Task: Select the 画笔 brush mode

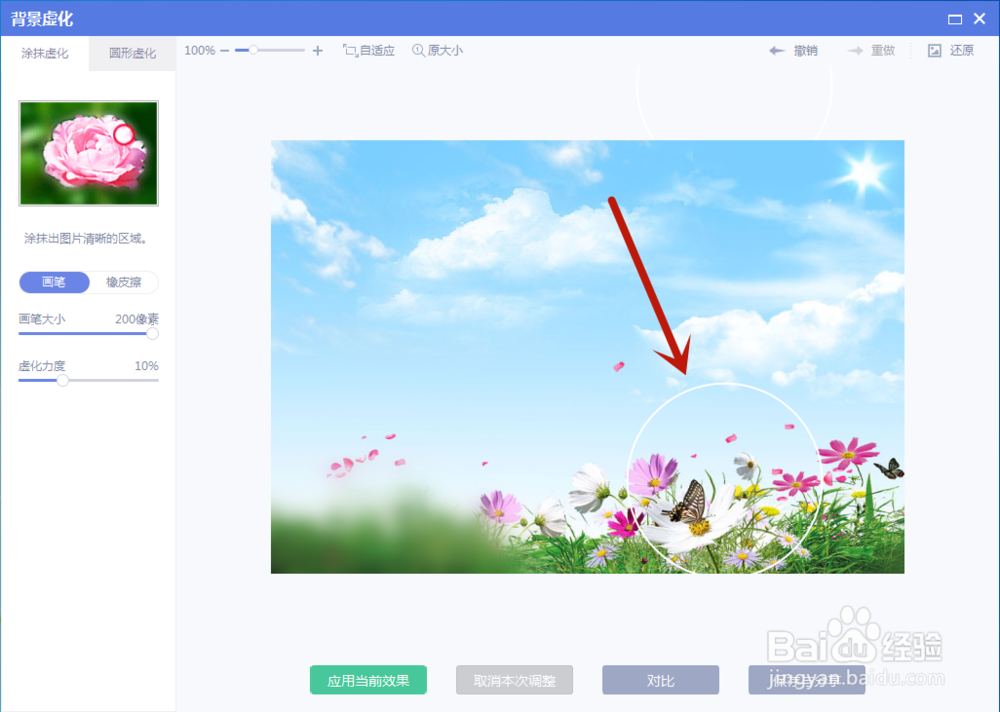Action: [54, 282]
